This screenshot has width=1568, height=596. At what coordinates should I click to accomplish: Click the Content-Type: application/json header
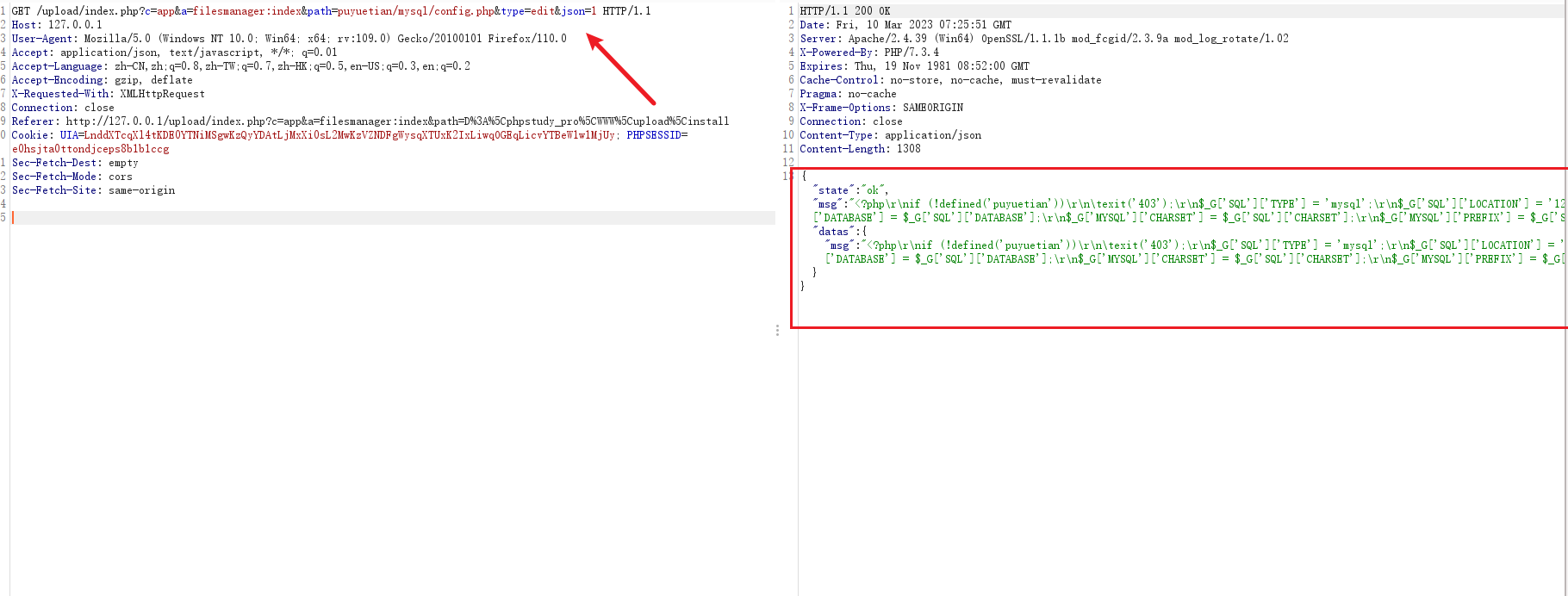890,135
